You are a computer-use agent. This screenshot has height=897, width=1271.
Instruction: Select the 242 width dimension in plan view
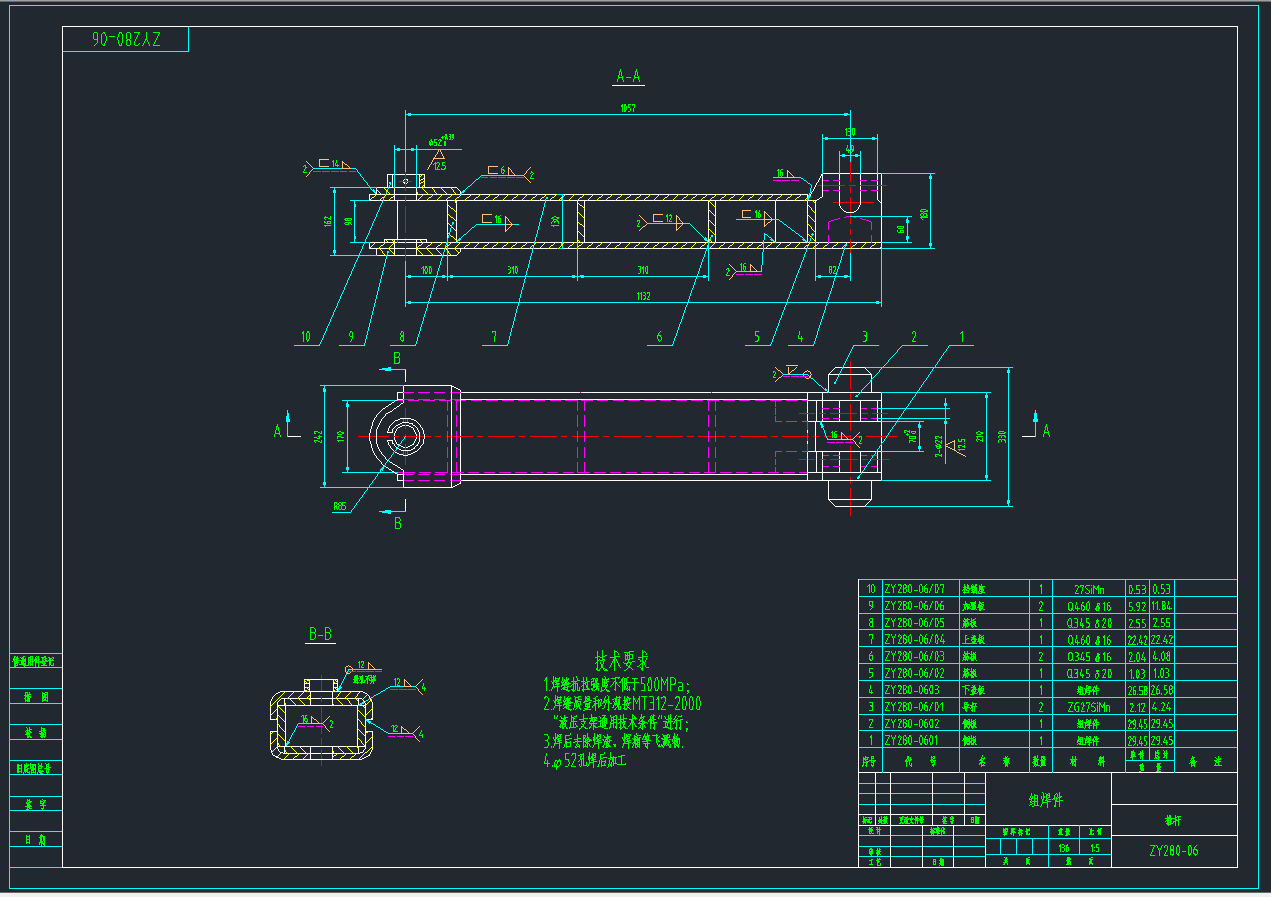[318, 437]
